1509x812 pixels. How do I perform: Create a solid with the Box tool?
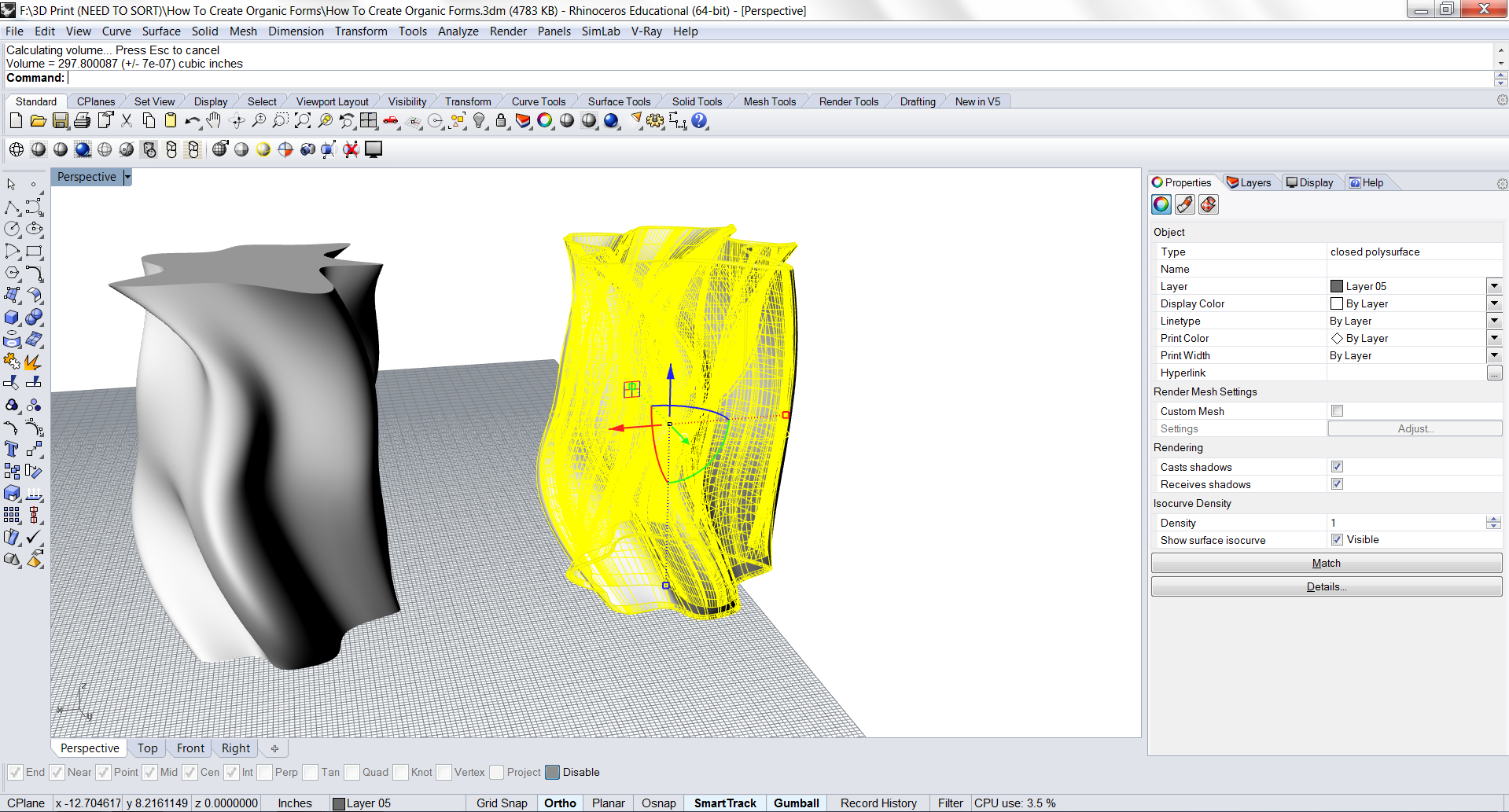tap(11, 318)
